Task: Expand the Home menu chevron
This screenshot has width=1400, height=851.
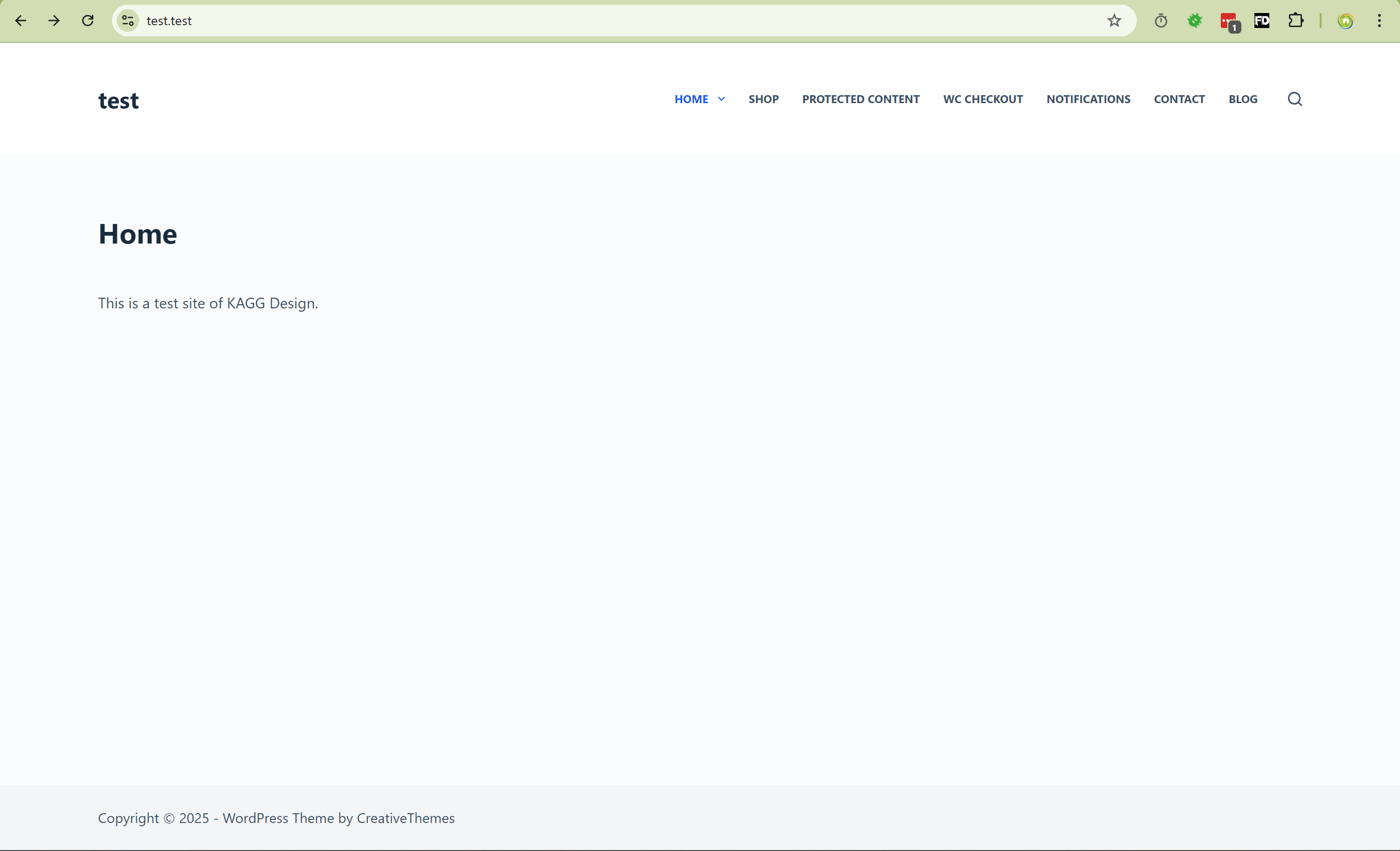Action: 721,99
